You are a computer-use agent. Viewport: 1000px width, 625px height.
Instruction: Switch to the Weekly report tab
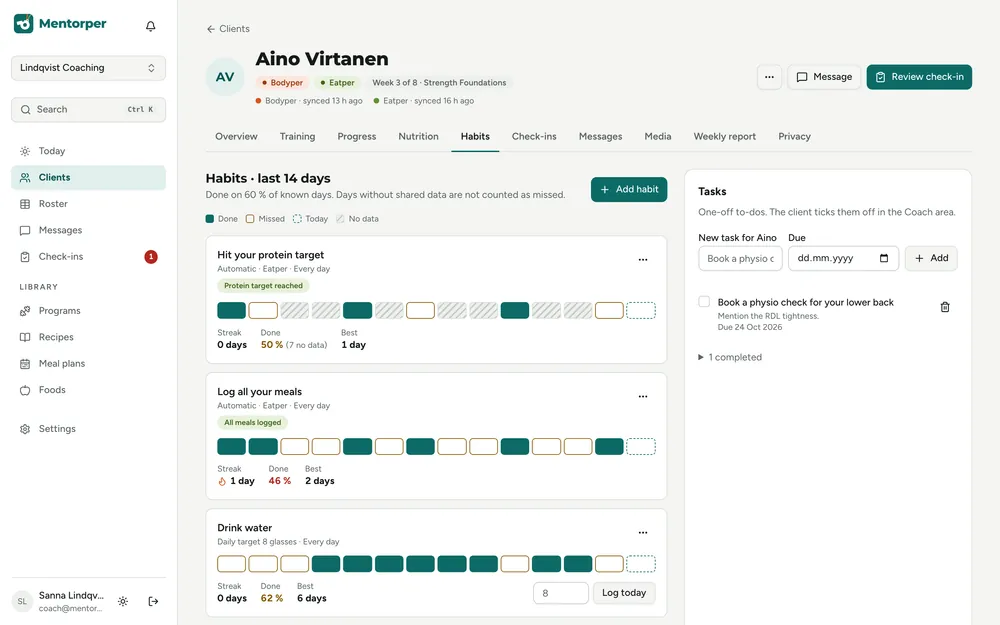724,136
